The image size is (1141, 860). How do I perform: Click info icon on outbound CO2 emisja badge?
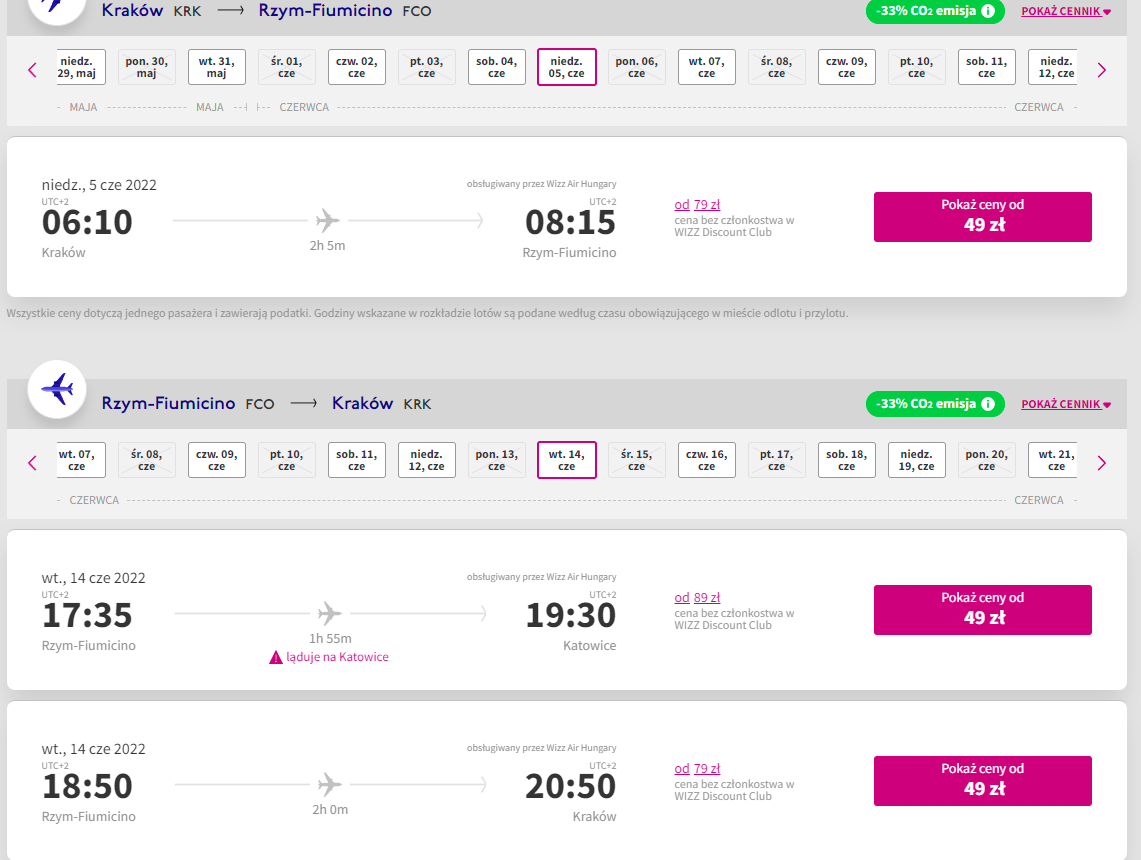tap(987, 11)
